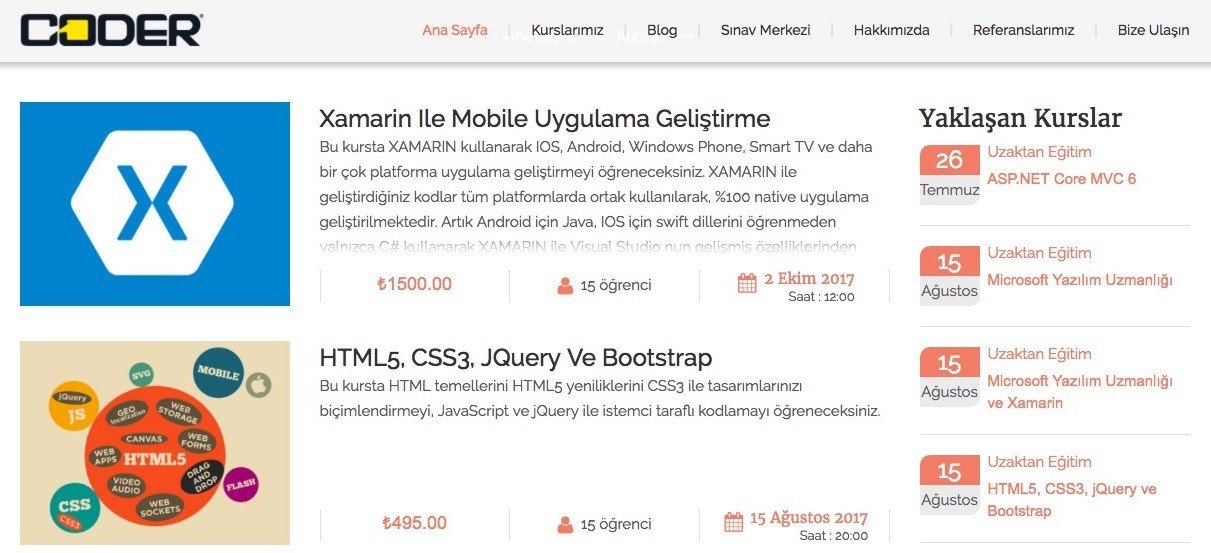This screenshot has height=553, width=1211.
Task: Open the ASP.NET Core MVC 6 course link
Action: (x=1061, y=179)
